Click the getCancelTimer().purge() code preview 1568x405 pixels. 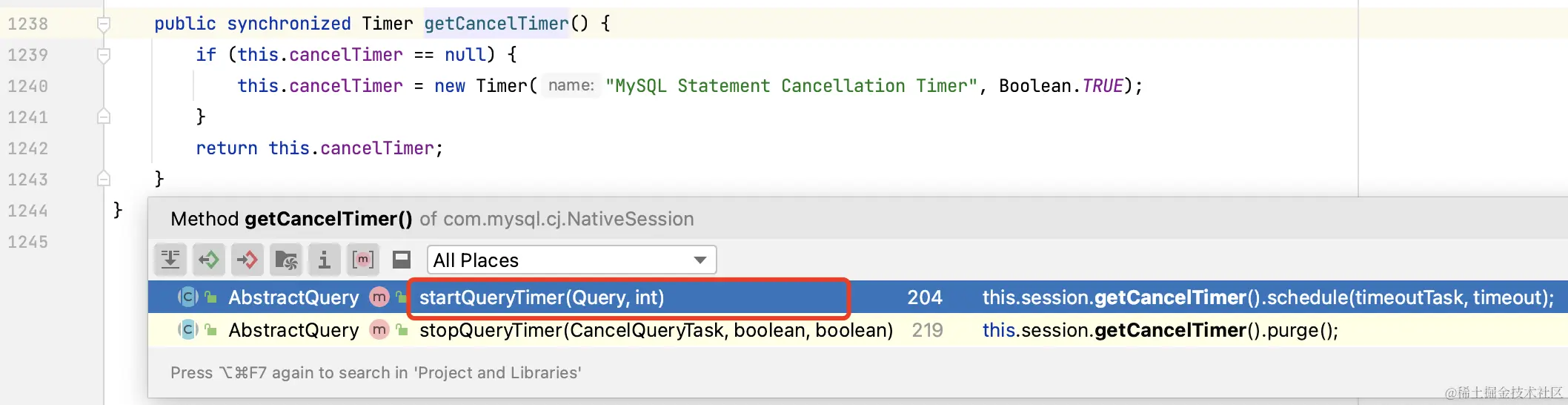pos(1160,330)
